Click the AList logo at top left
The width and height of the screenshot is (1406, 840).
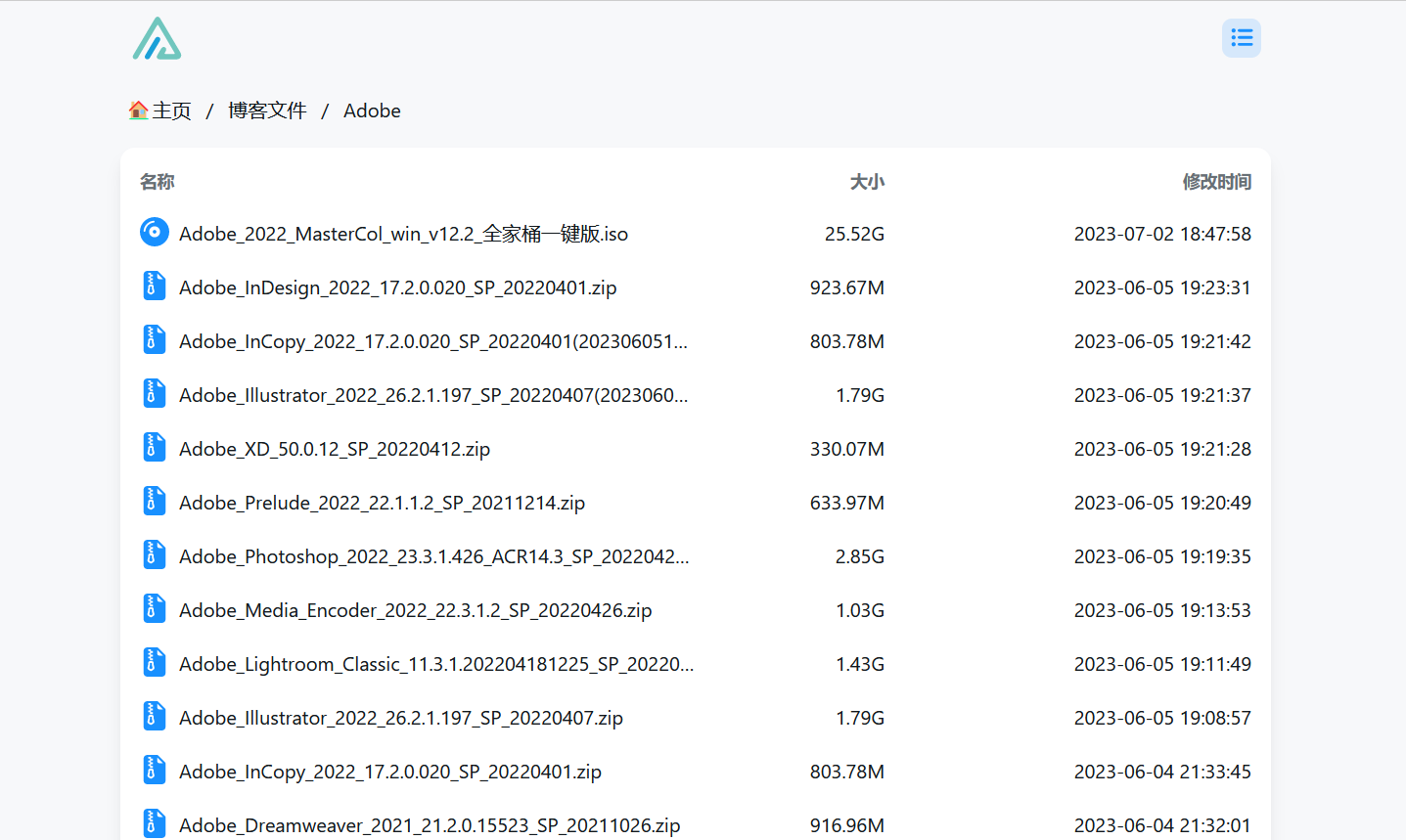(157, 39)
